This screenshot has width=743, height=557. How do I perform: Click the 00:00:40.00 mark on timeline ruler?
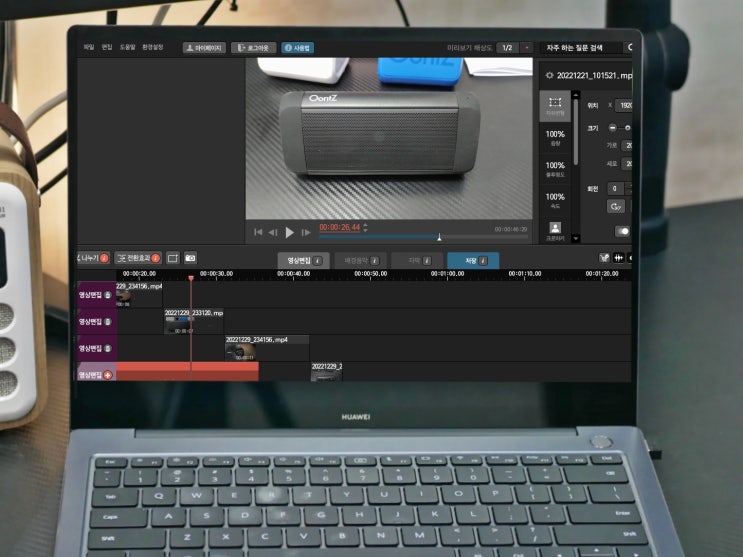[x=293, y=274]
